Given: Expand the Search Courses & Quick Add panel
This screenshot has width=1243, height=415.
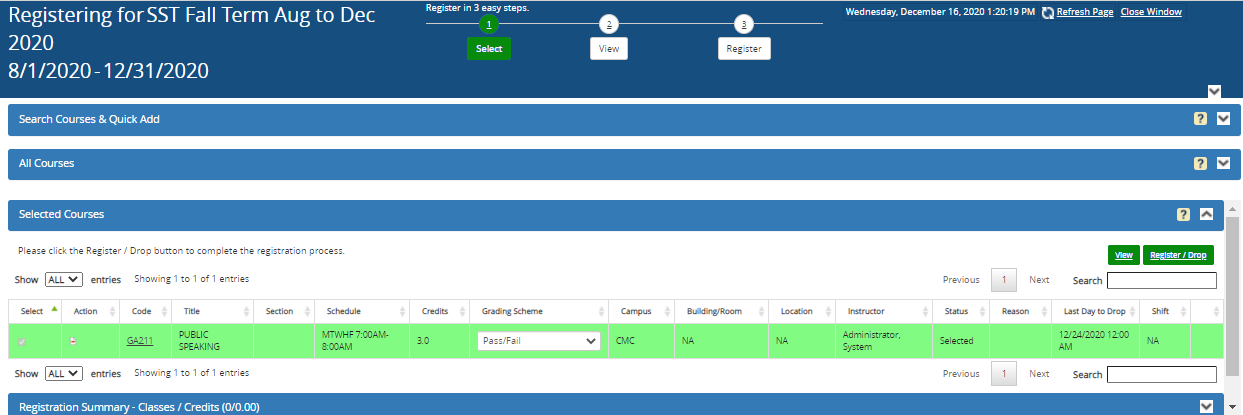Looking at the screenshot, I should coord(1223,119).
